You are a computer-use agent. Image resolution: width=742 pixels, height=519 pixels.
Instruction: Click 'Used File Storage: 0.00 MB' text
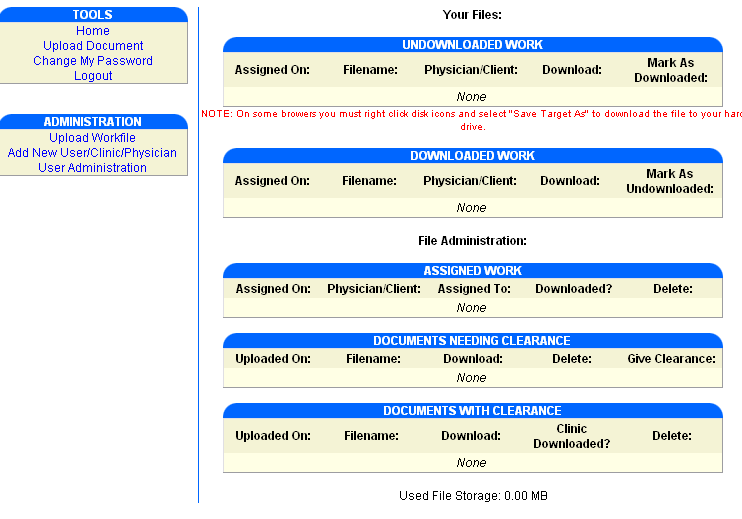[473, 496]
